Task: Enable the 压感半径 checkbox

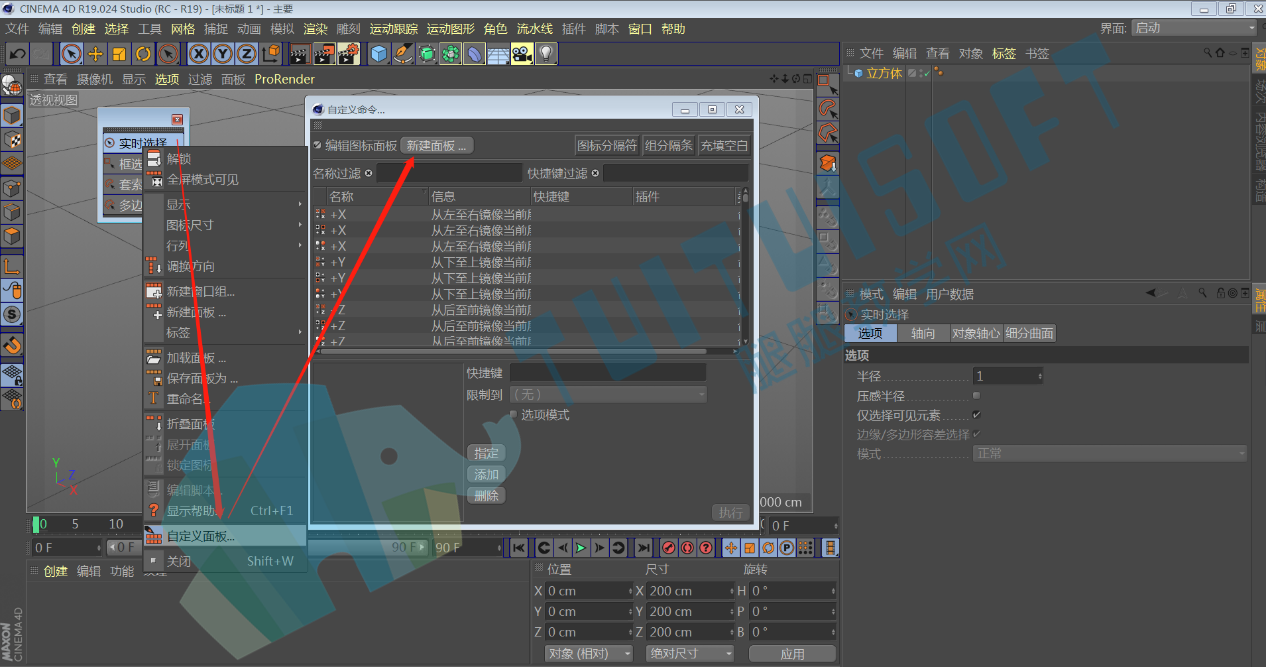Action: coord(977,396)
